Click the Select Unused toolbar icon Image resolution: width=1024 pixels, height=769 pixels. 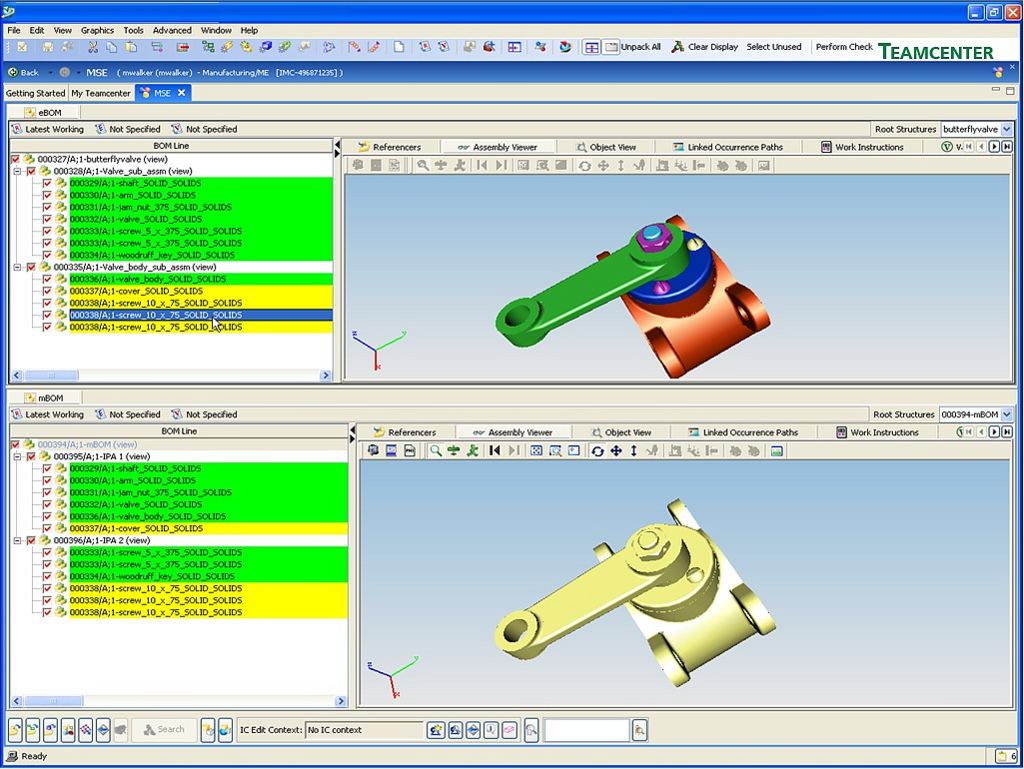click(x=775, y=46)
